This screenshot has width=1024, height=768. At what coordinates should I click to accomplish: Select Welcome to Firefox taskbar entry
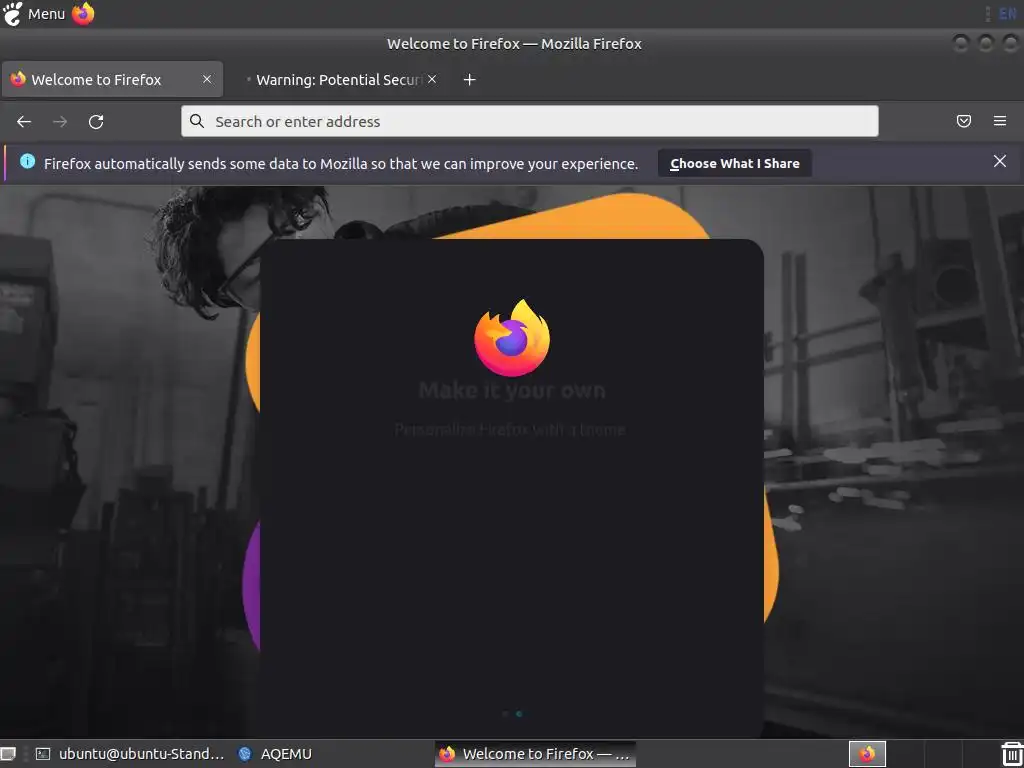tap(536, 754)
